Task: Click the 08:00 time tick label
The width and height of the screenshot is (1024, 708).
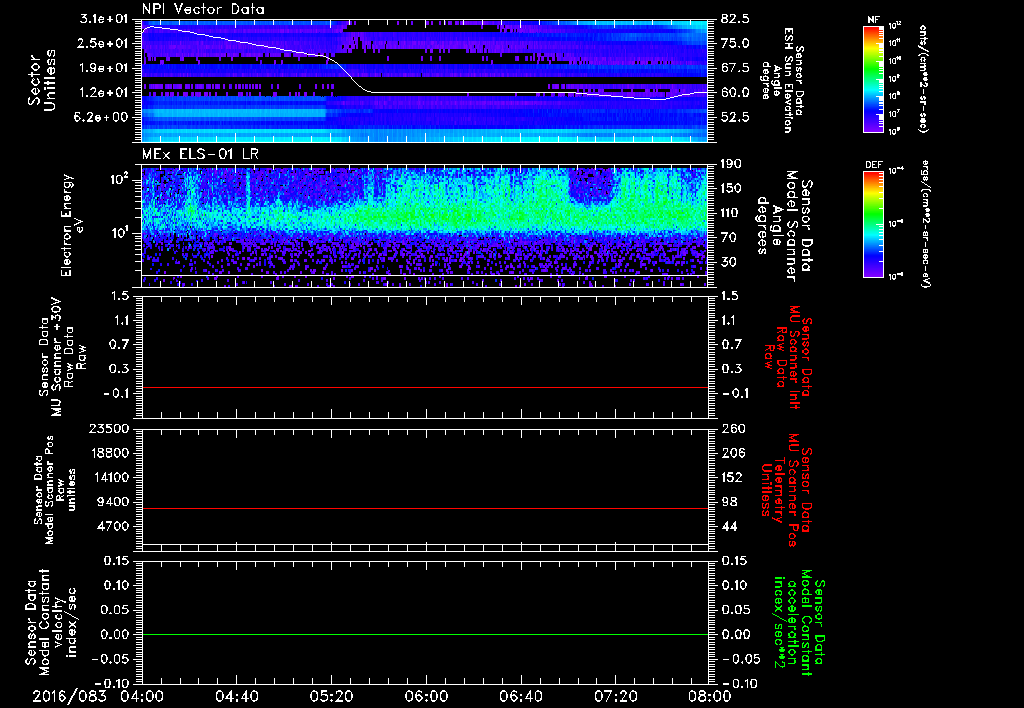Action: (x=710, y=696)
